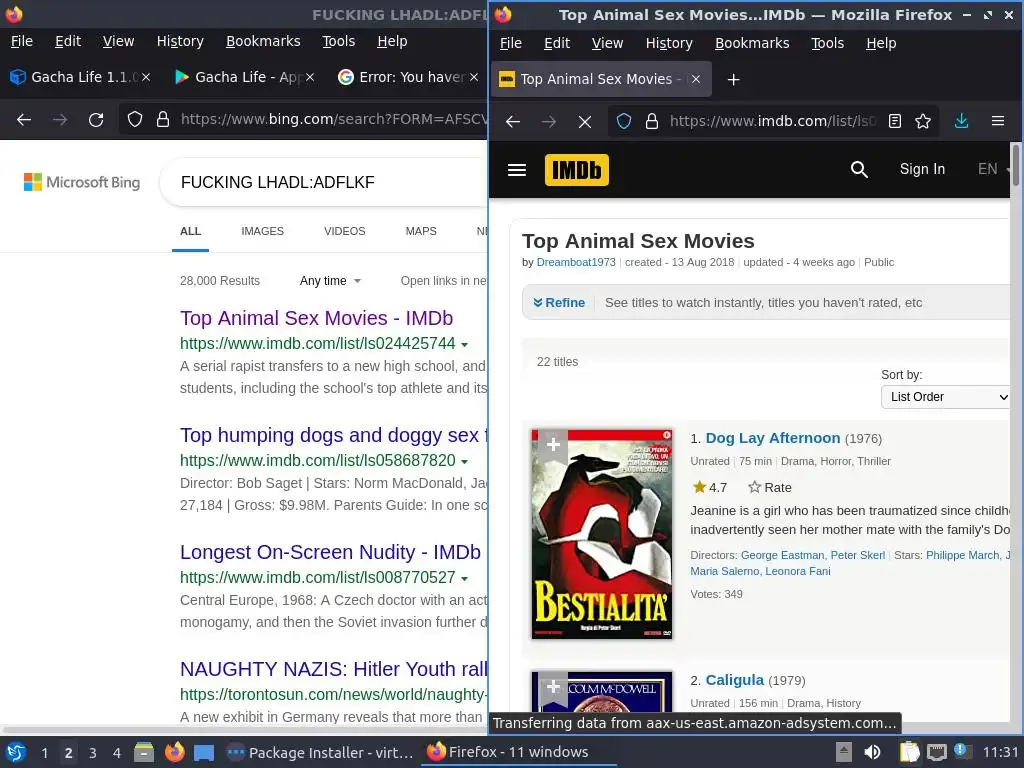Close the Top Animal Sex Movies tab
Screen dimensions: 1024x768
click(x=696, y=79)
